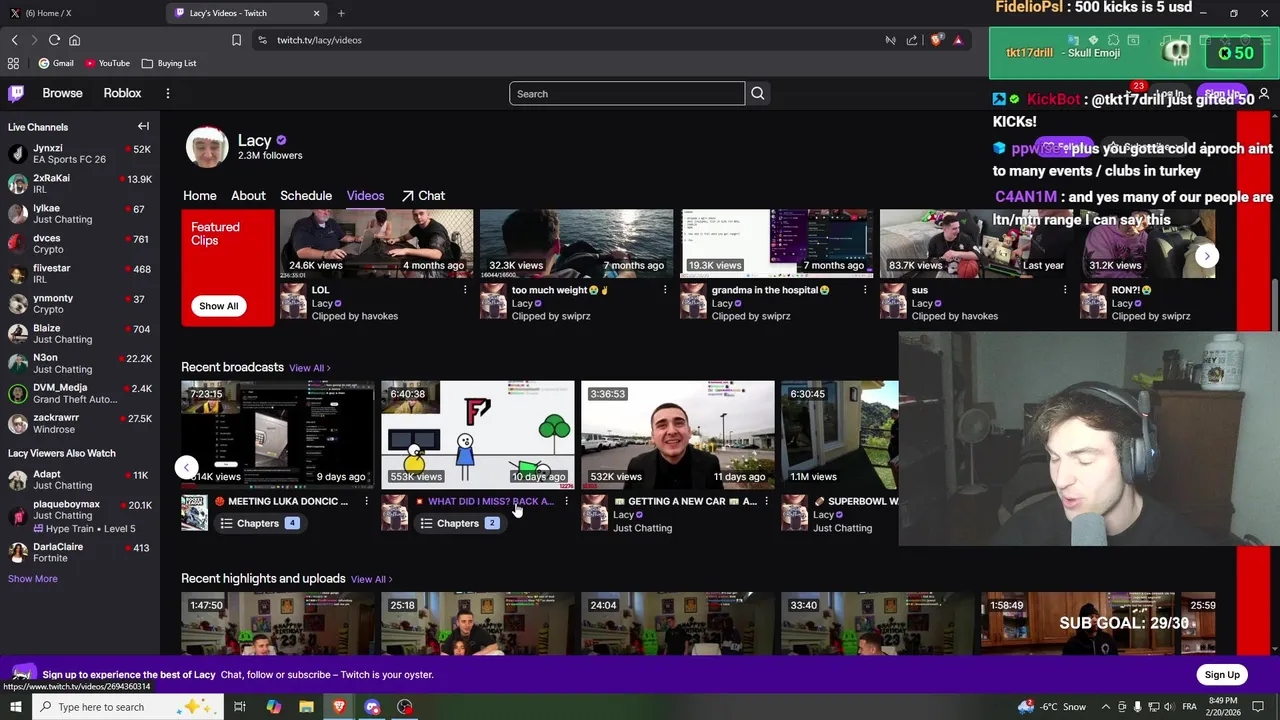
Task: Click the bottom banner Sign Up button
Action: [1221, 675]
